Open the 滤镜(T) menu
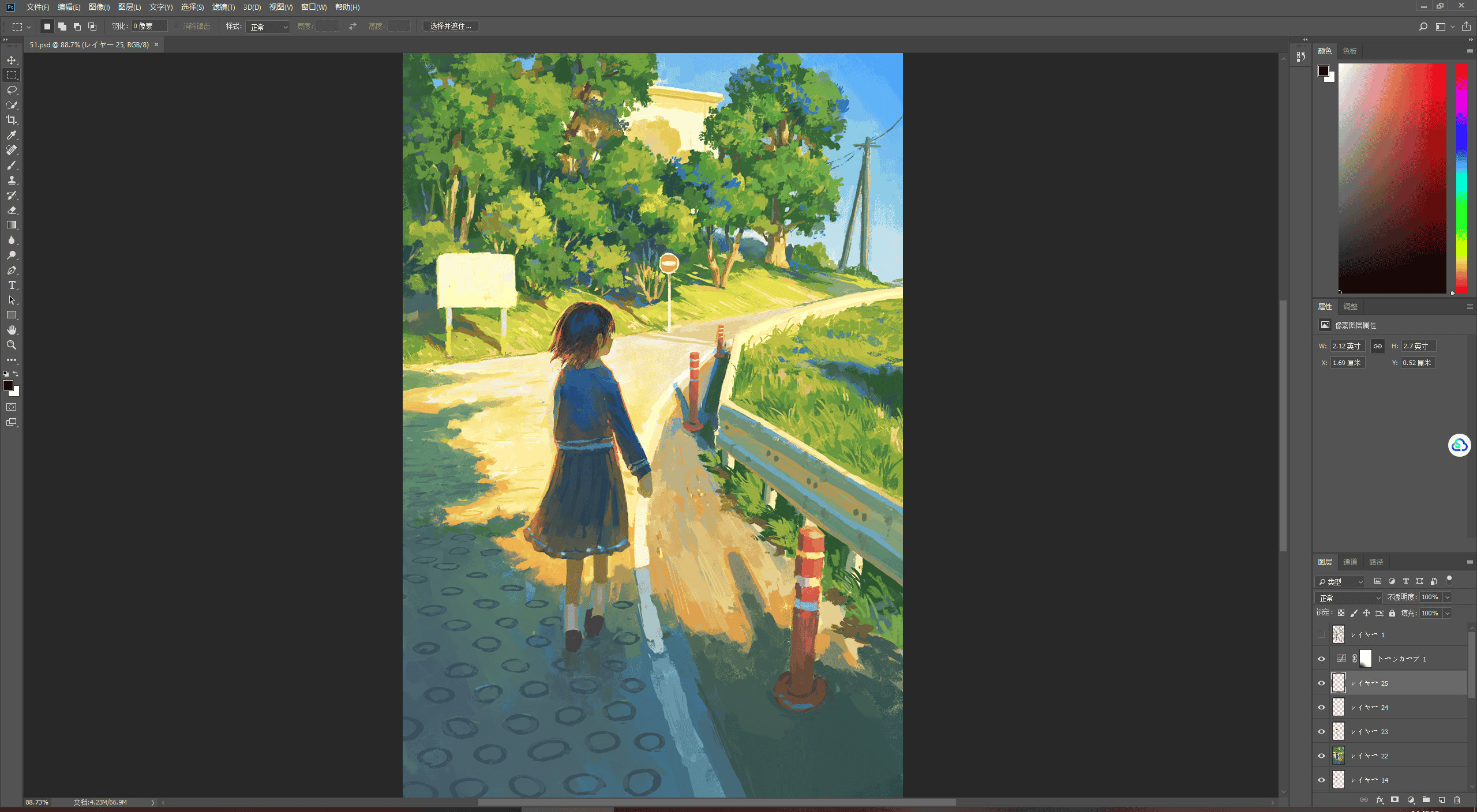1477x812 pixels. [x=224, y=7]
